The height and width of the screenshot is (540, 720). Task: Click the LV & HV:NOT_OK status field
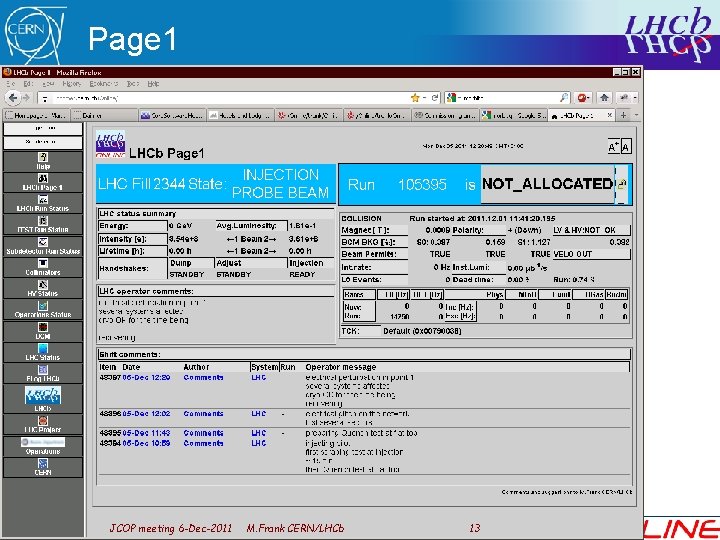(591, 230)
